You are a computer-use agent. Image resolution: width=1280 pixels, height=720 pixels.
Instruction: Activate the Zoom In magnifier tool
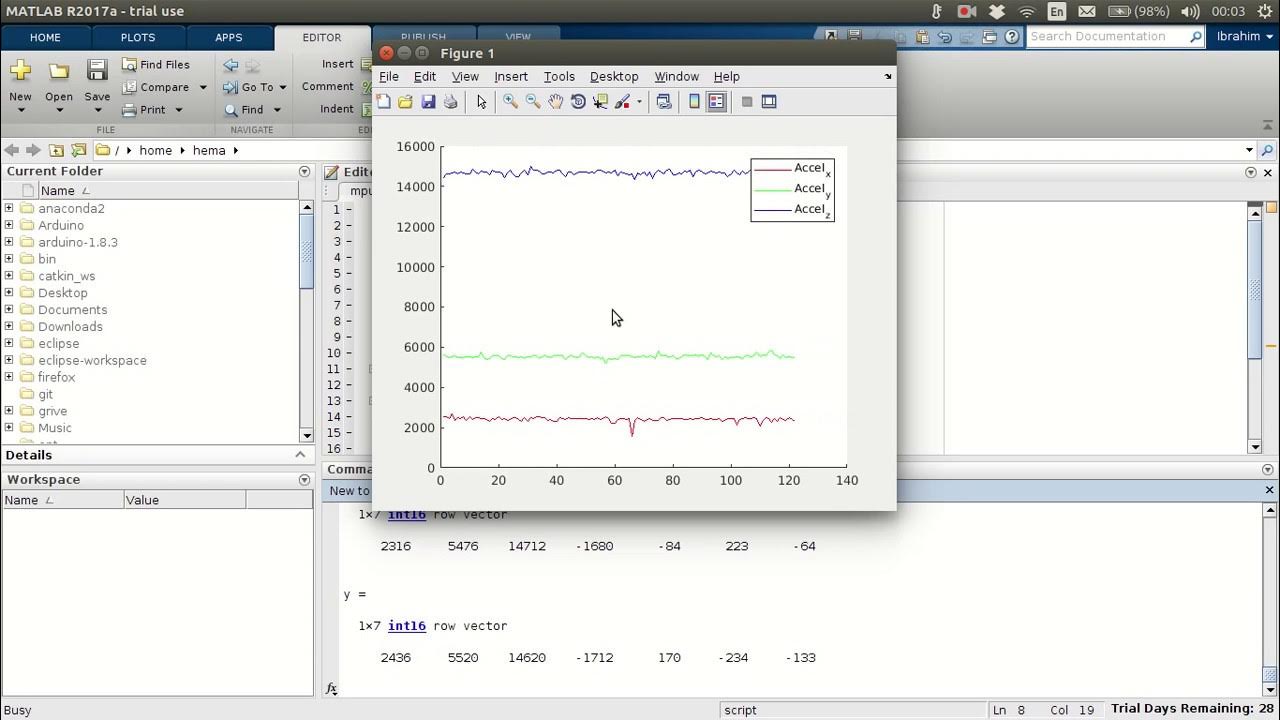coord(510,102)
